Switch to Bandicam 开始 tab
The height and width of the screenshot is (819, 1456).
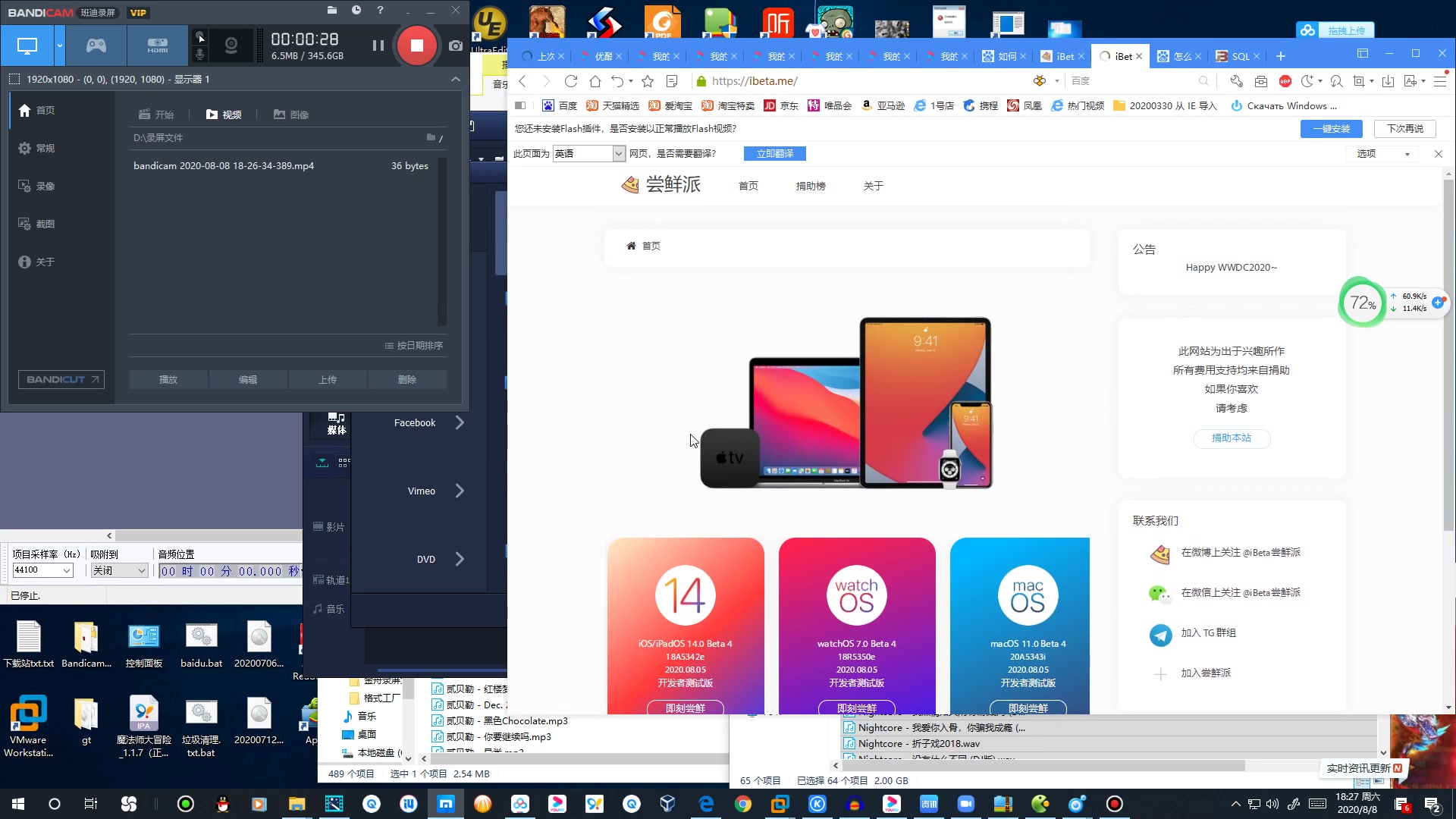156,115
